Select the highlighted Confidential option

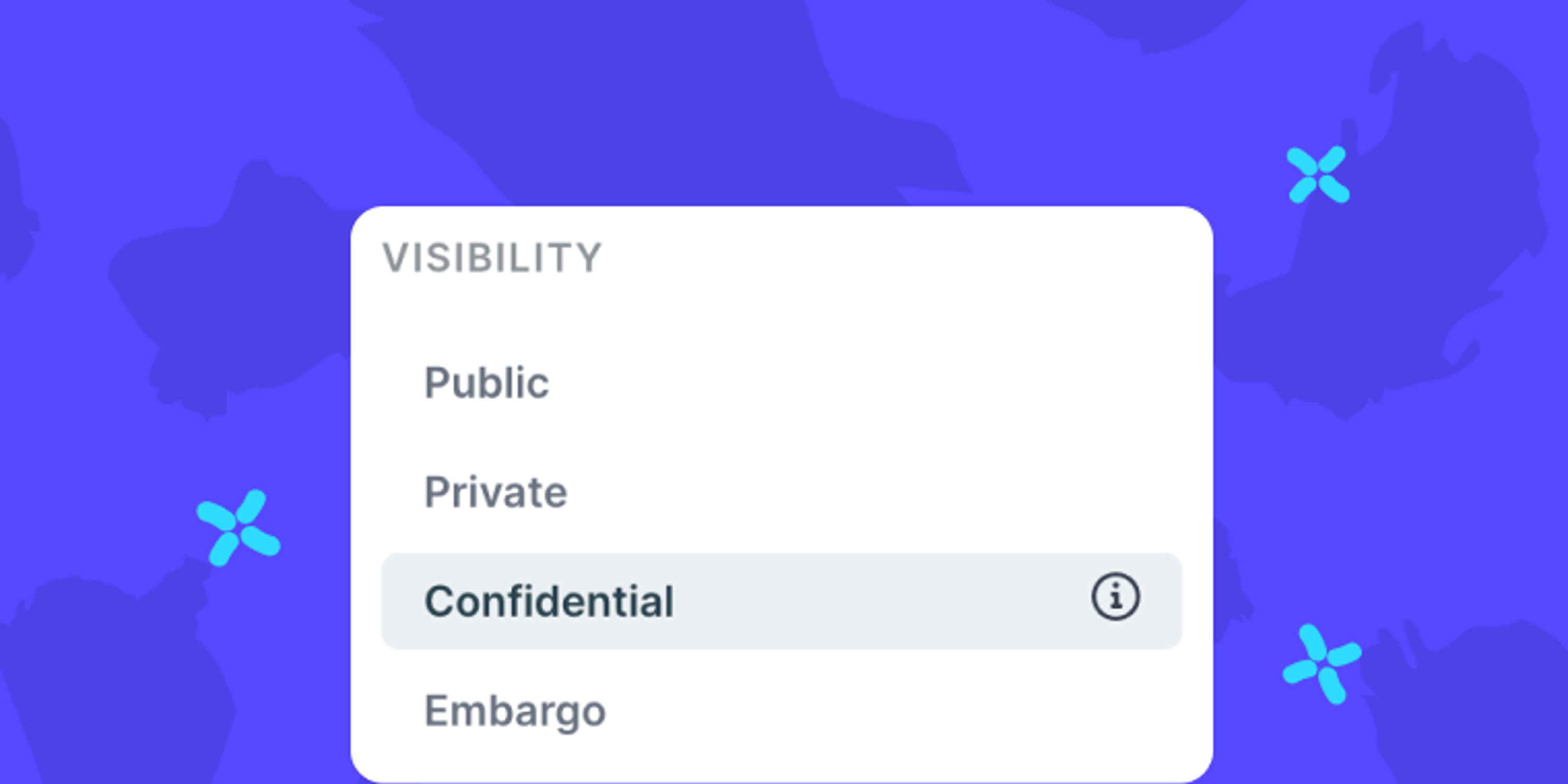[781, 602]
